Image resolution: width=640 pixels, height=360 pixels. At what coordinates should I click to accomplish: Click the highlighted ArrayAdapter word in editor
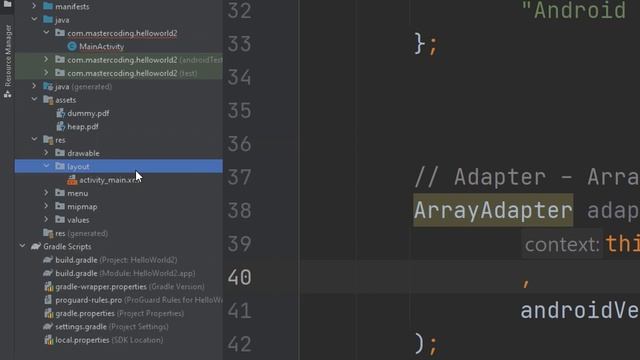pyautogui.click(x=493, y=210)
